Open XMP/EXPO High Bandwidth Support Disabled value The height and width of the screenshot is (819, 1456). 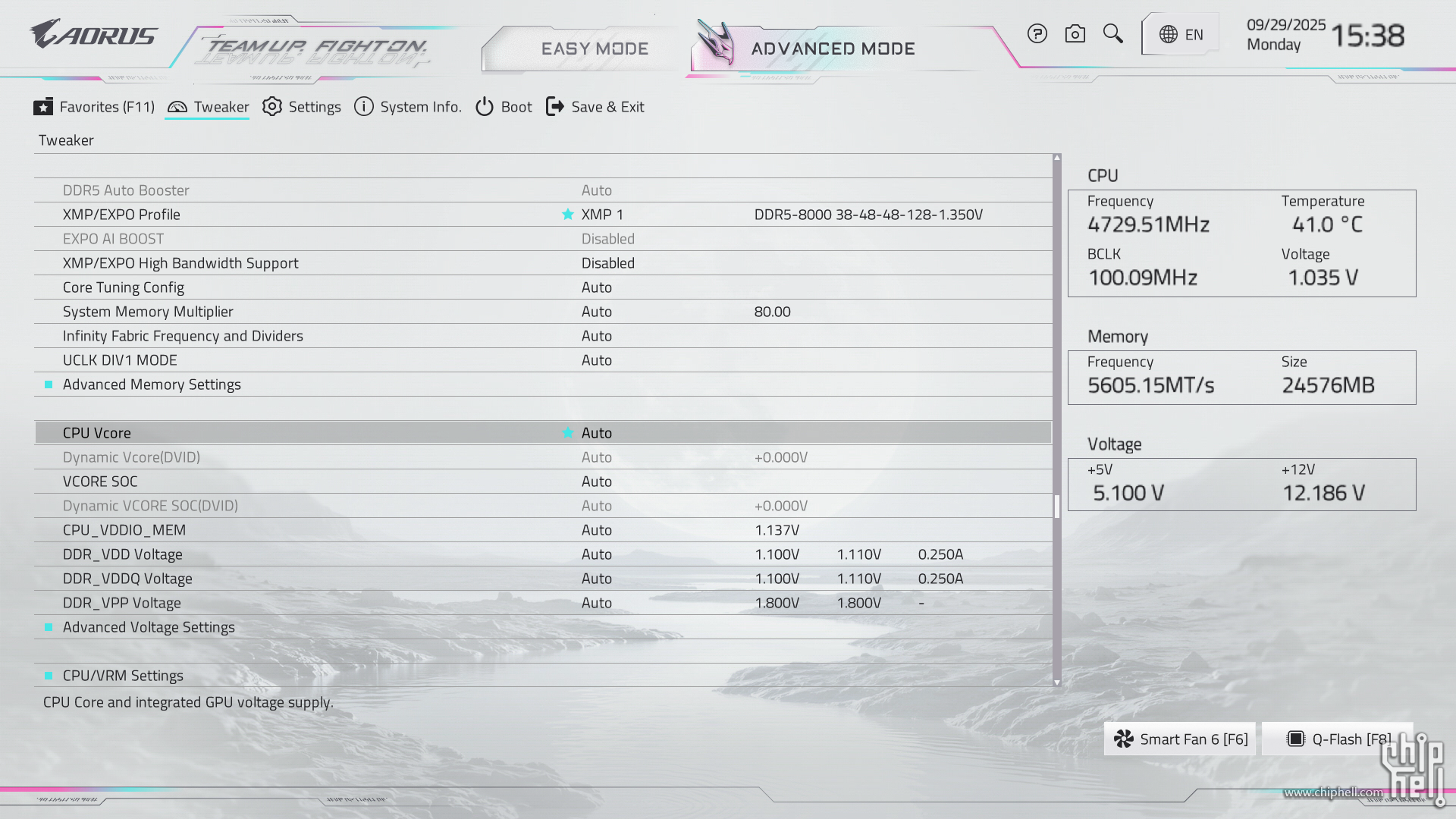607,263
